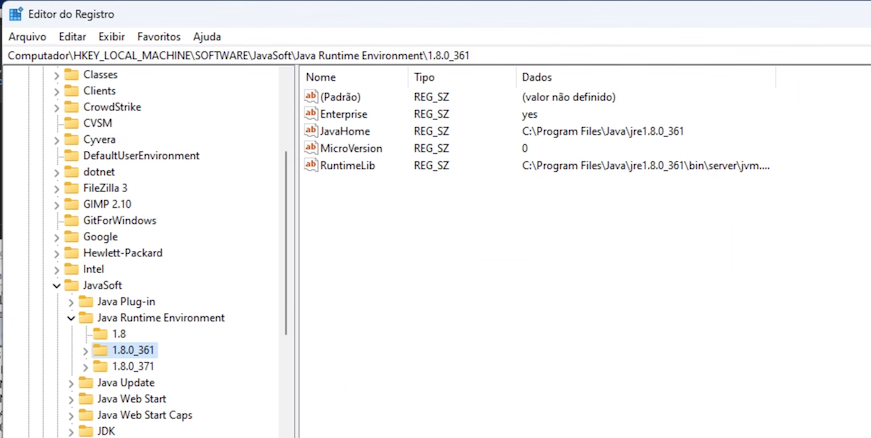Expand the 1.8.0_361 key
Image resolution: width=871 pixels, height=438 pixels.
coord(86,351)
